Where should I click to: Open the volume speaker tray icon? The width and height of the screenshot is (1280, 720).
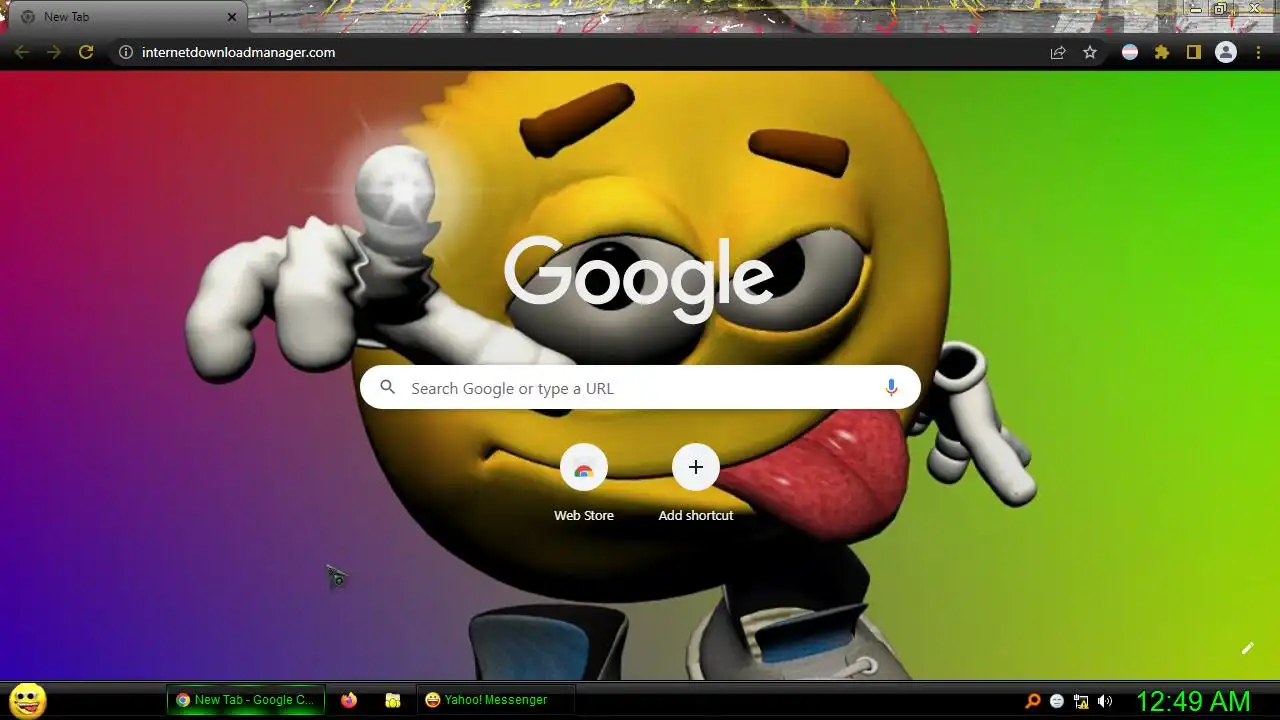(x=1105, y=701)
